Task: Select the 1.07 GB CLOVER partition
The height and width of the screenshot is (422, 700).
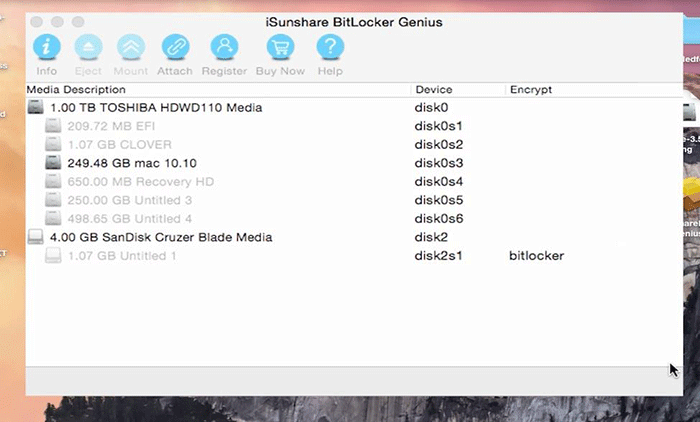Action: tap(120, 145)
